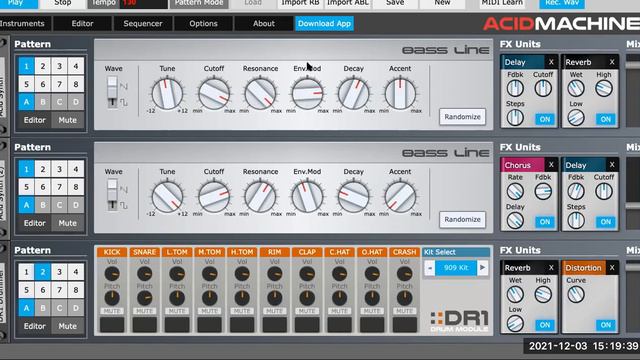Trigger the O.HAT drum pad
The height and width of the screenshot is (360, 640).
[x=372, y=325]
